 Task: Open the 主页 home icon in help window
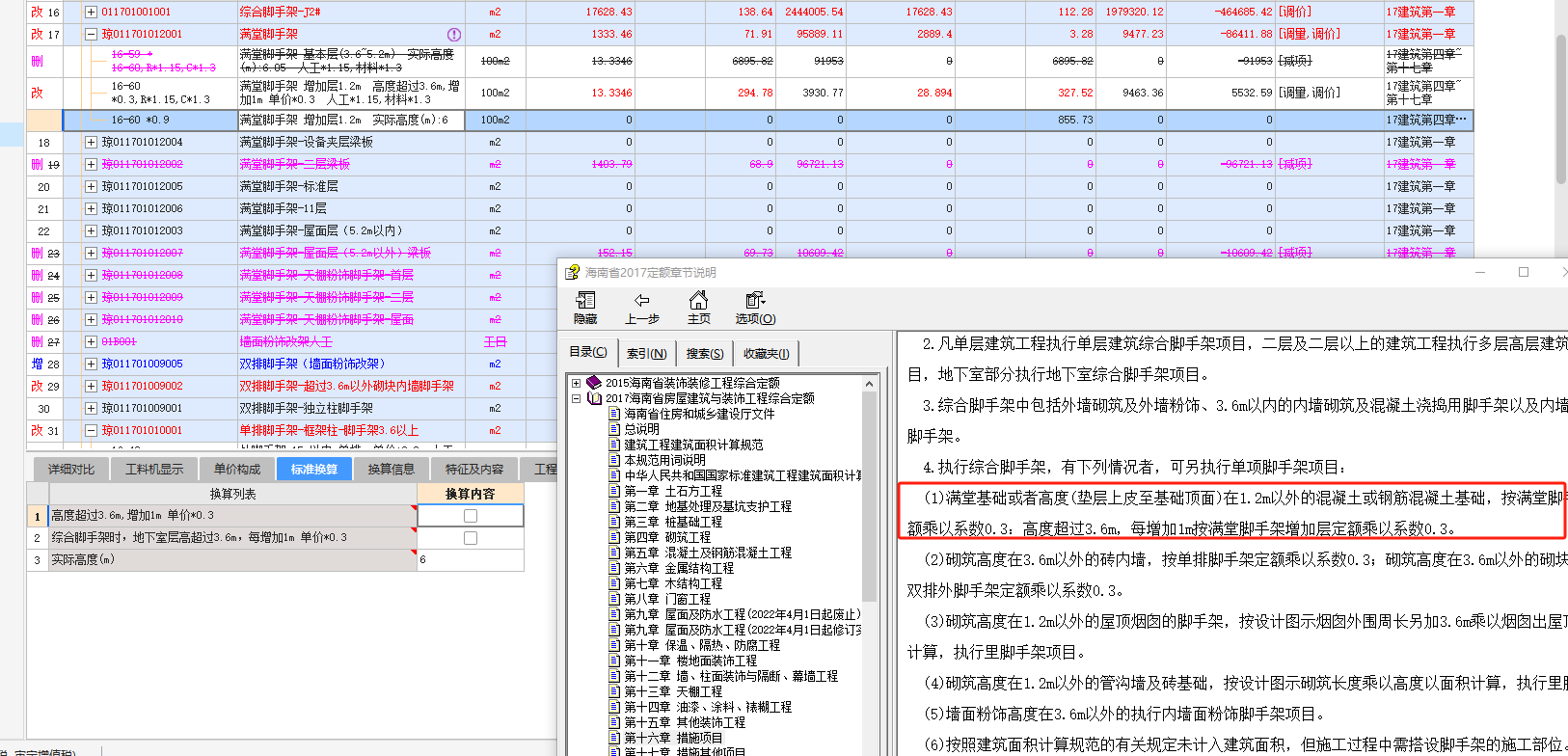tap(698, 300)
